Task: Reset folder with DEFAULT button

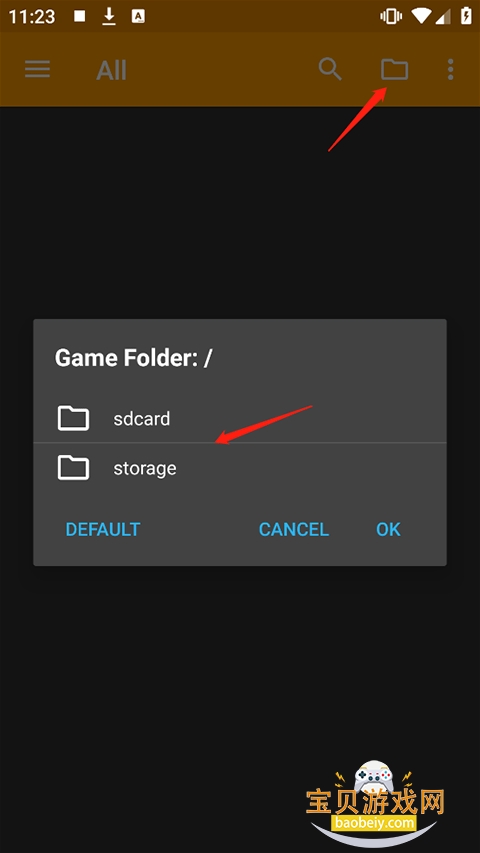Action: pyautogui.click(x=103, y=529)
